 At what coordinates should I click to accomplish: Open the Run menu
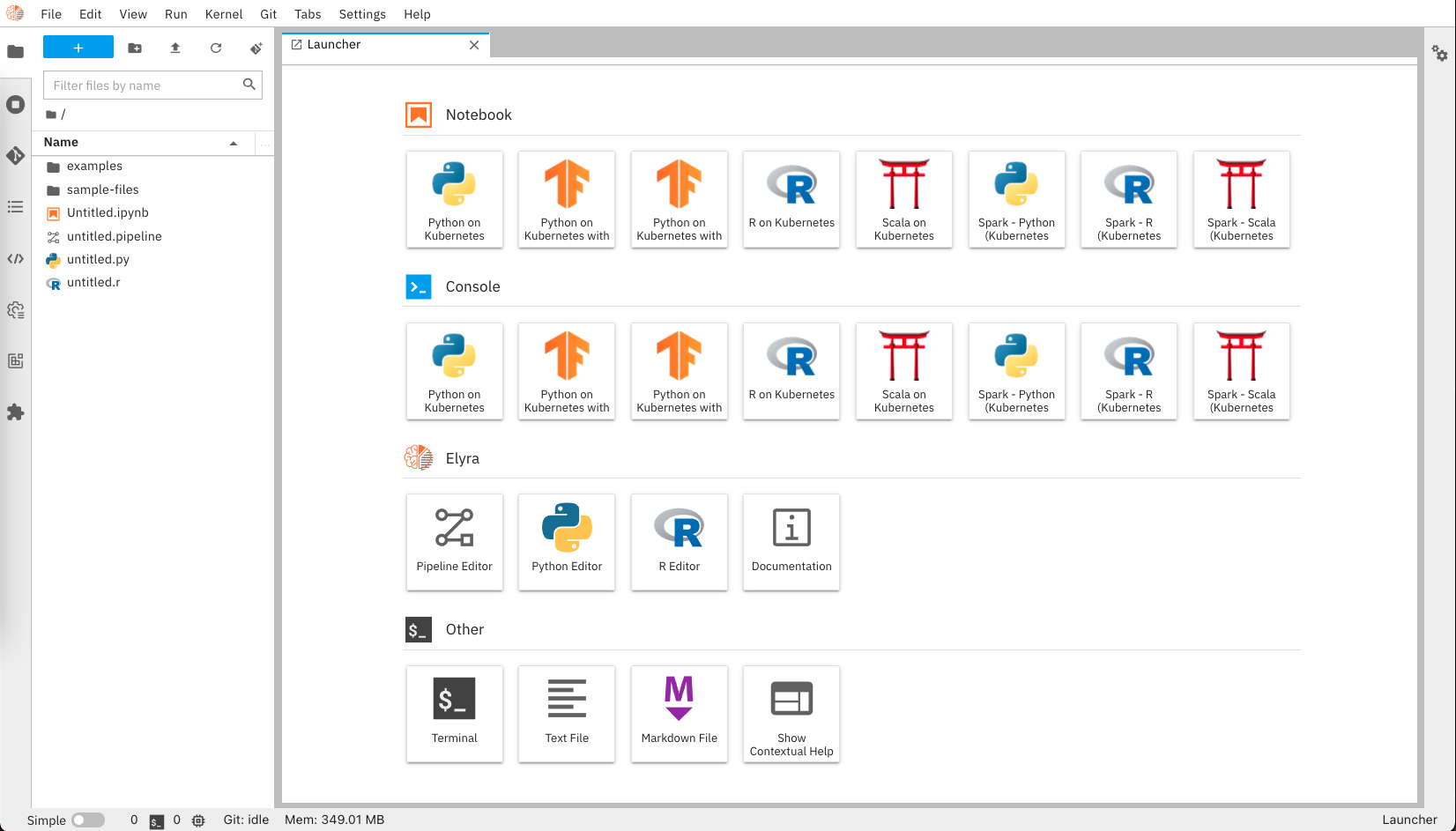(x=176, y=14)
